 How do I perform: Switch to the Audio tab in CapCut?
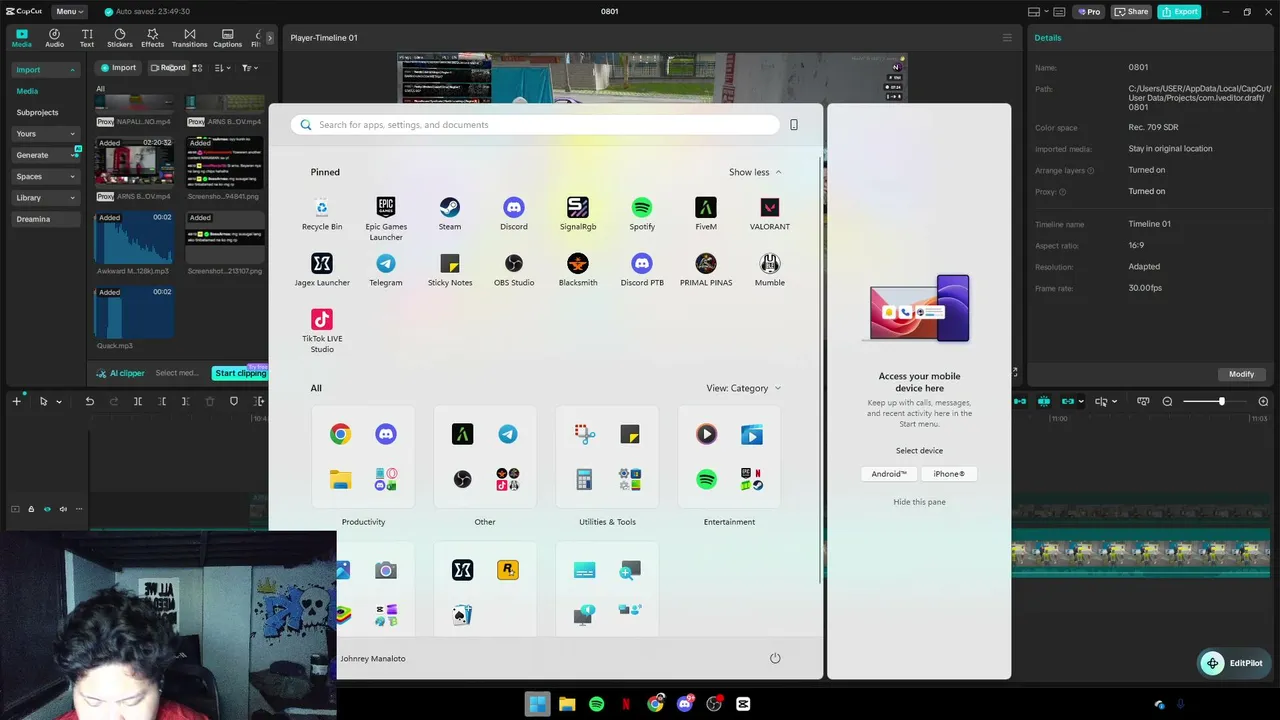tap(54, 38)
